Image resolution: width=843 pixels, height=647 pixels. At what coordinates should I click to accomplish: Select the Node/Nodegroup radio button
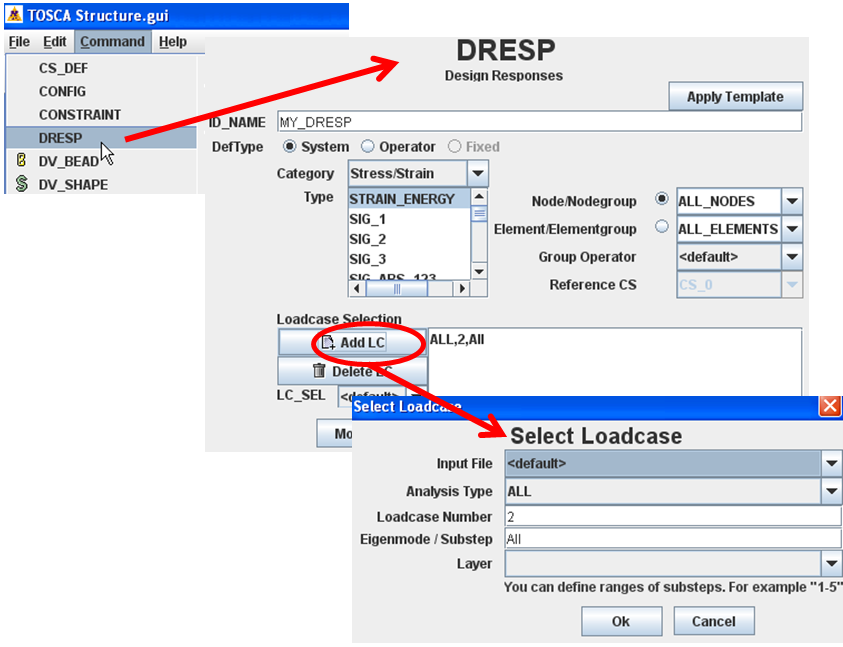662,199
